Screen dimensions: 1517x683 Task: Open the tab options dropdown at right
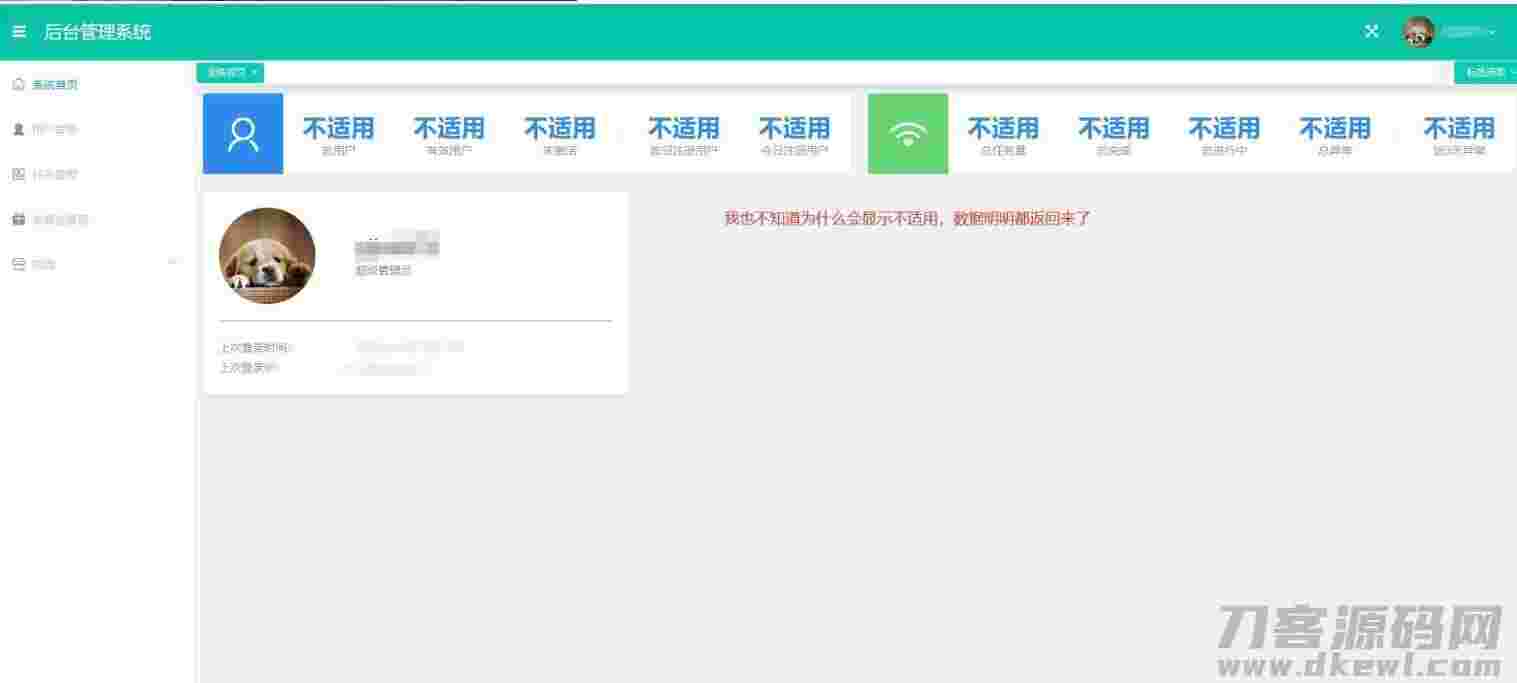tap(1486, 72)
